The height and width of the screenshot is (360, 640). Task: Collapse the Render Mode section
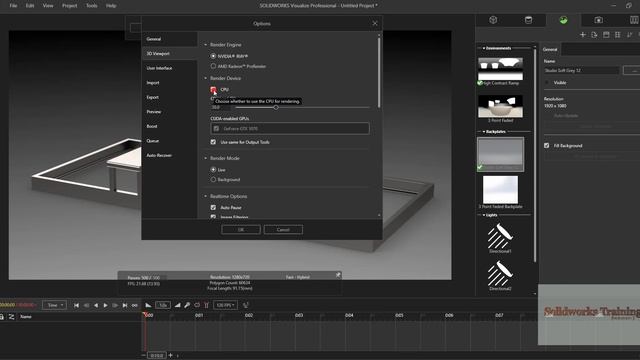click(x=206, y=158)
